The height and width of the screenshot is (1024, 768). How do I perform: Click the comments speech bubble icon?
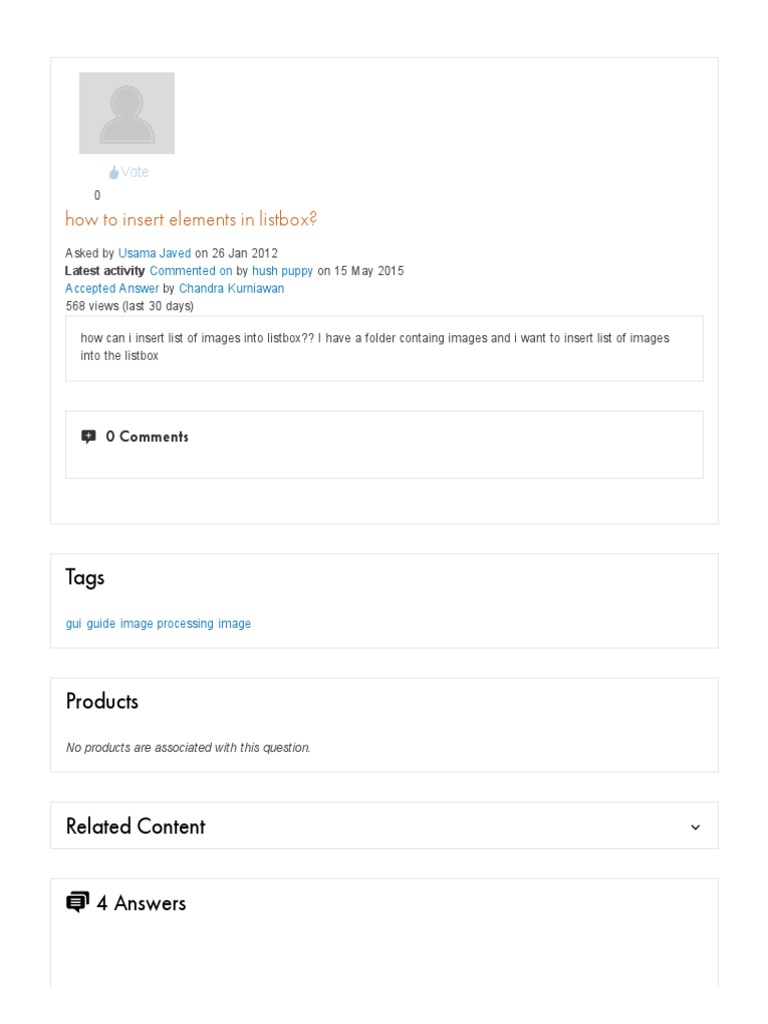pos(89,436)
